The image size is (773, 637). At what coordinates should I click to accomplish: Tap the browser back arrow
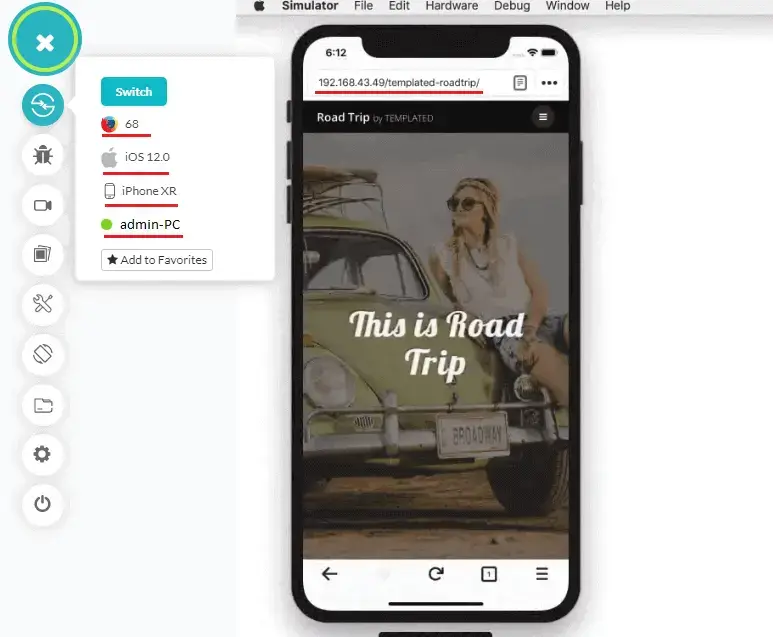(x=329, y=574)
